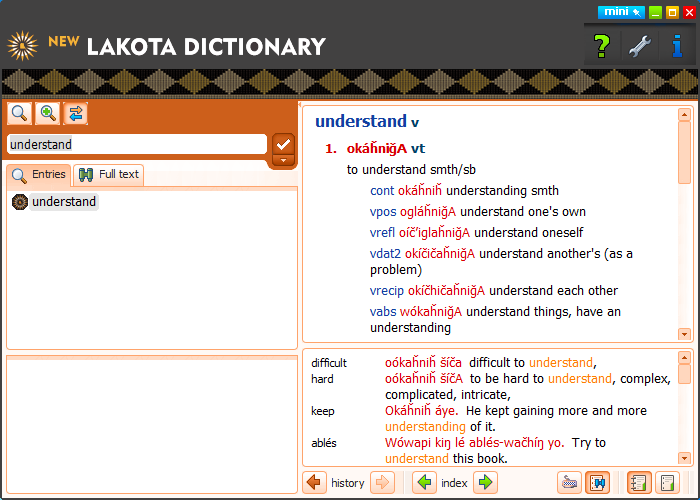The height and width of the screenshot is (500, 700).
Task: Click the word okáȟniȟ after 'cont'
Action: click(x=420, y=191)
